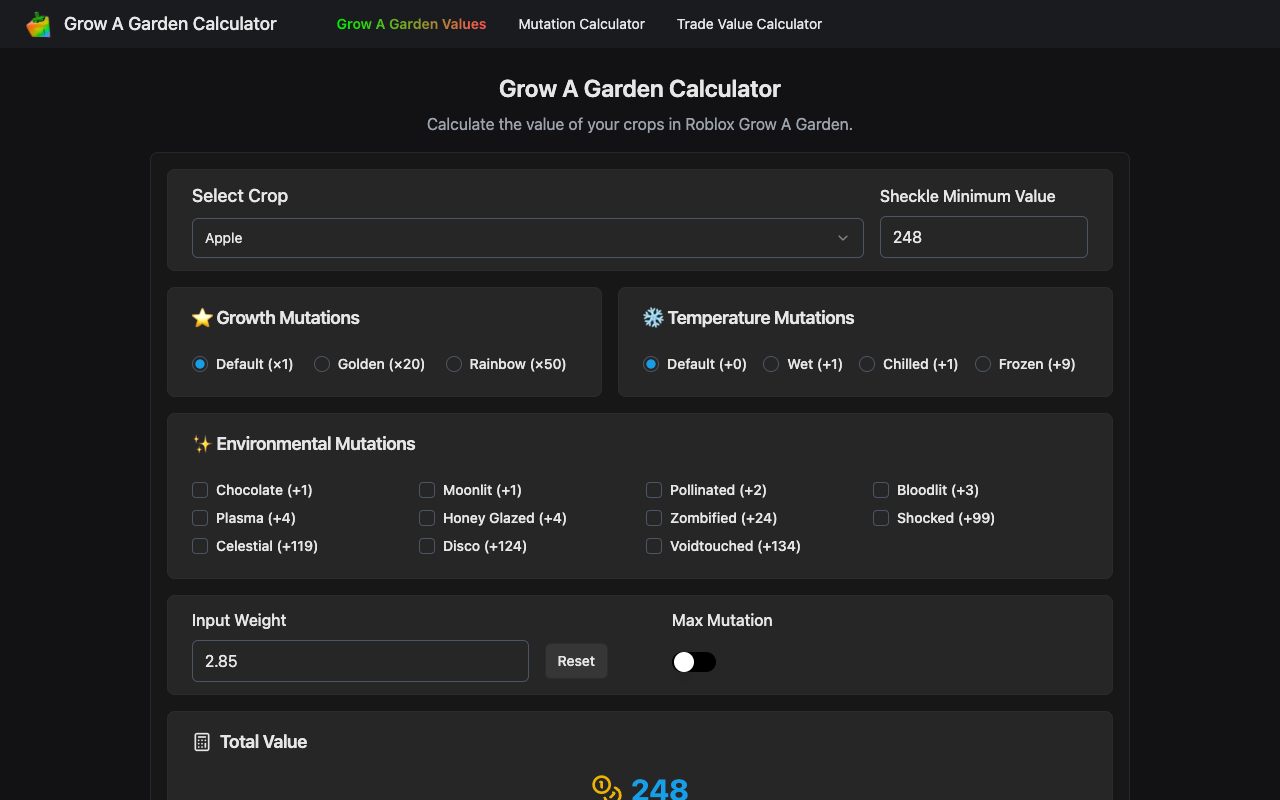Click the Environmental Mutations heading
The image size is (1280, 800).
(x=316, y=444)
